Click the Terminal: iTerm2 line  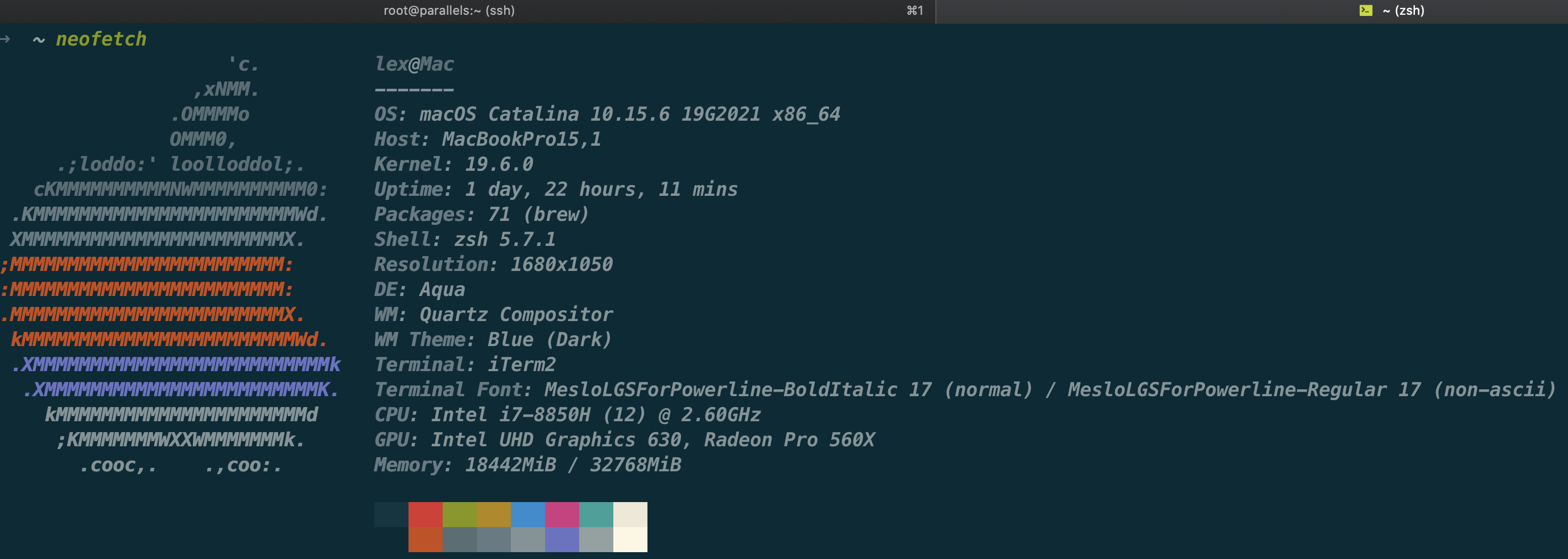pyautogui.click(x=465, y=364)
